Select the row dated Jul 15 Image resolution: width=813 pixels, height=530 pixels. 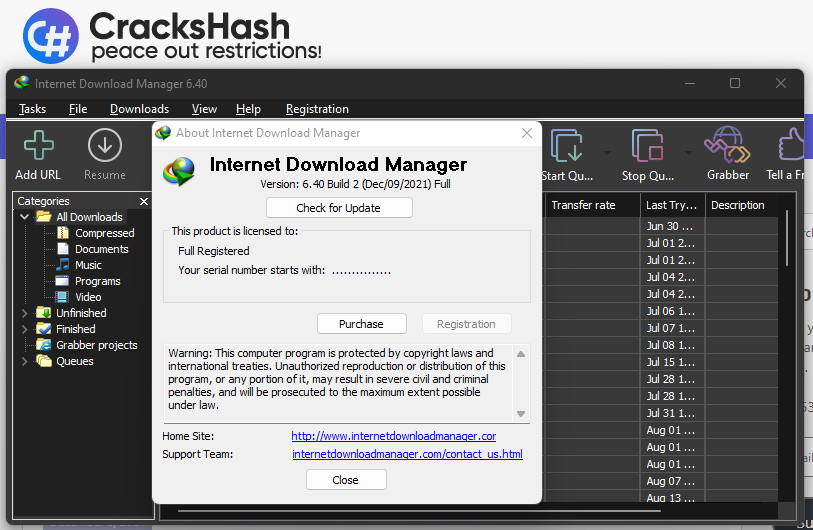[661, 362]
